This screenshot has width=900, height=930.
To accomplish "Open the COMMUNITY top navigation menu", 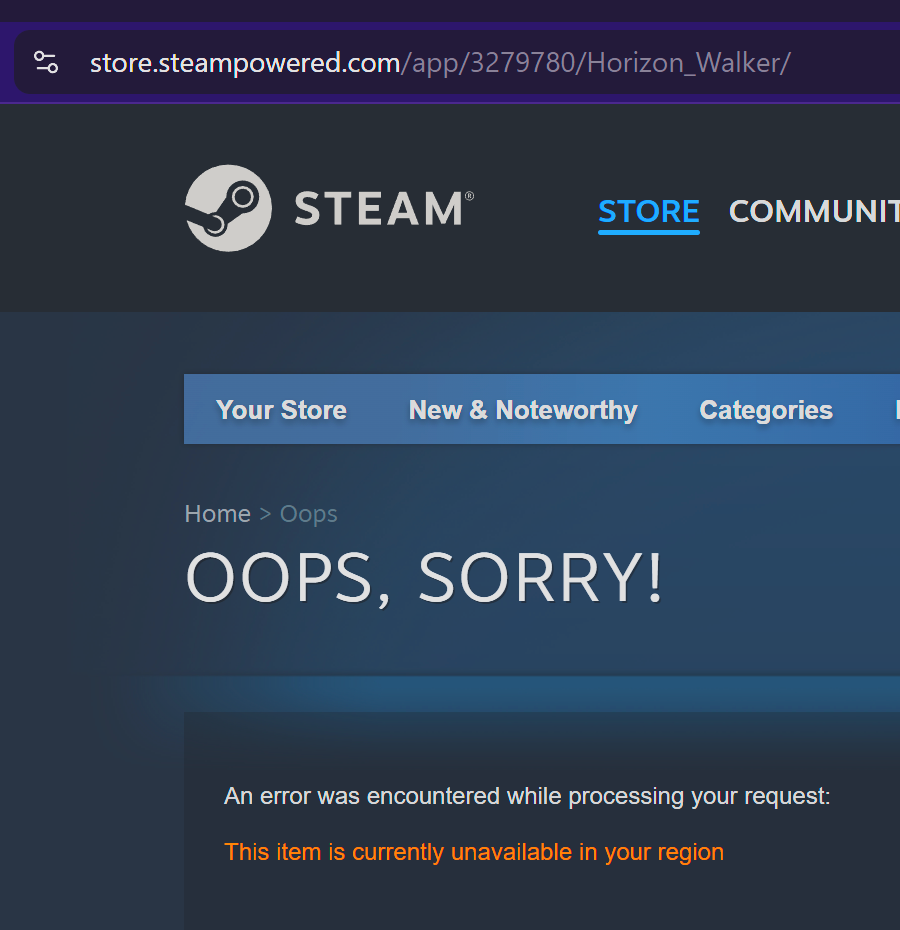I will click(x=814, y=211).
